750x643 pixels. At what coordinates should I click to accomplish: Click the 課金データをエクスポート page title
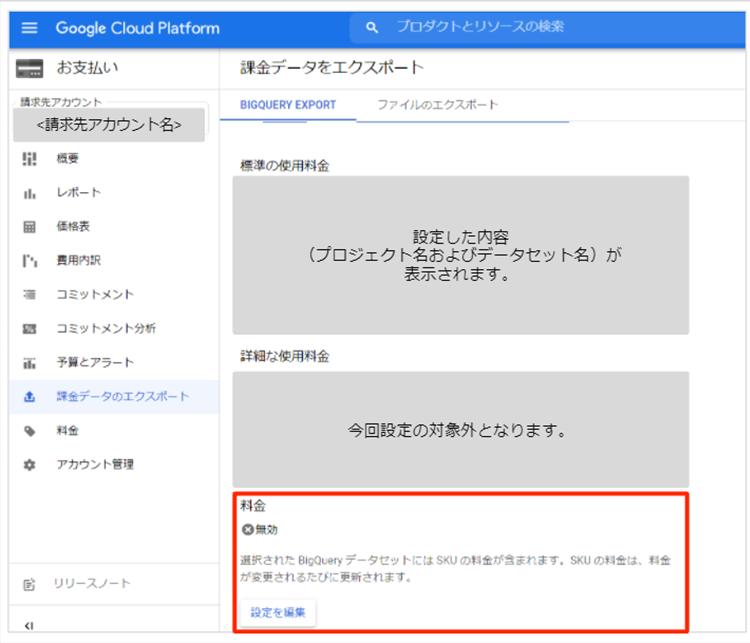tap(332, 67)
